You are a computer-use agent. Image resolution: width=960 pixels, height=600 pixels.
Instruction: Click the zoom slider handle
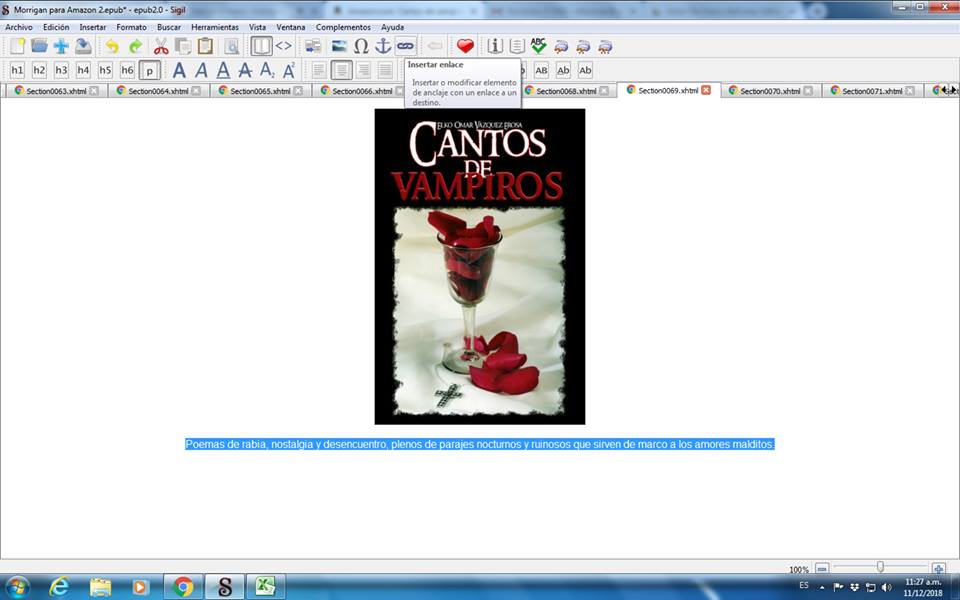(880, 568)
